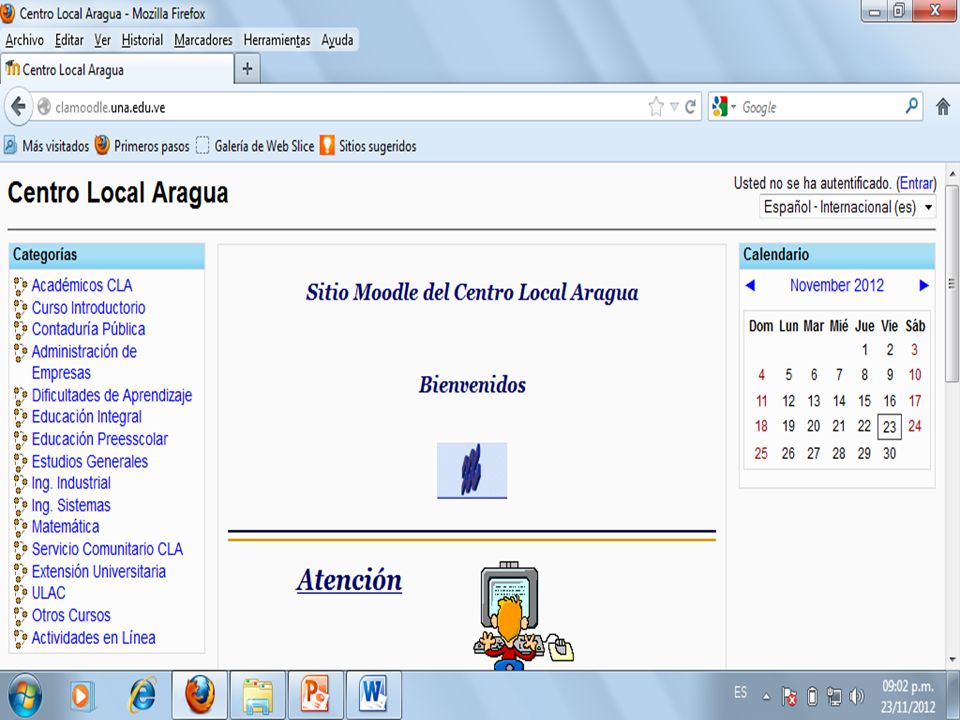Open the search engine selector Google icon
960x720 pixels.
pyautogui.click(x=720, y=107)
